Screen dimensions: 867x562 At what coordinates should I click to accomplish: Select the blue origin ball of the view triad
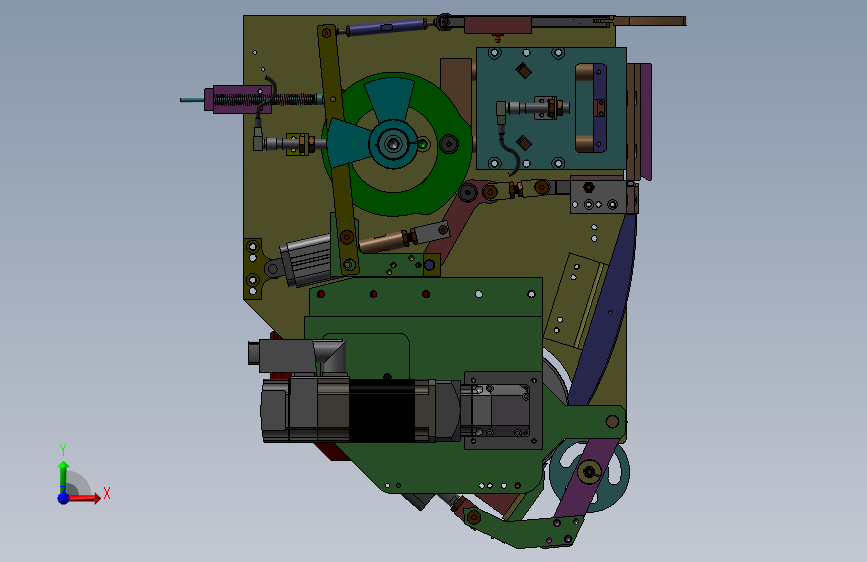point(64,498)
